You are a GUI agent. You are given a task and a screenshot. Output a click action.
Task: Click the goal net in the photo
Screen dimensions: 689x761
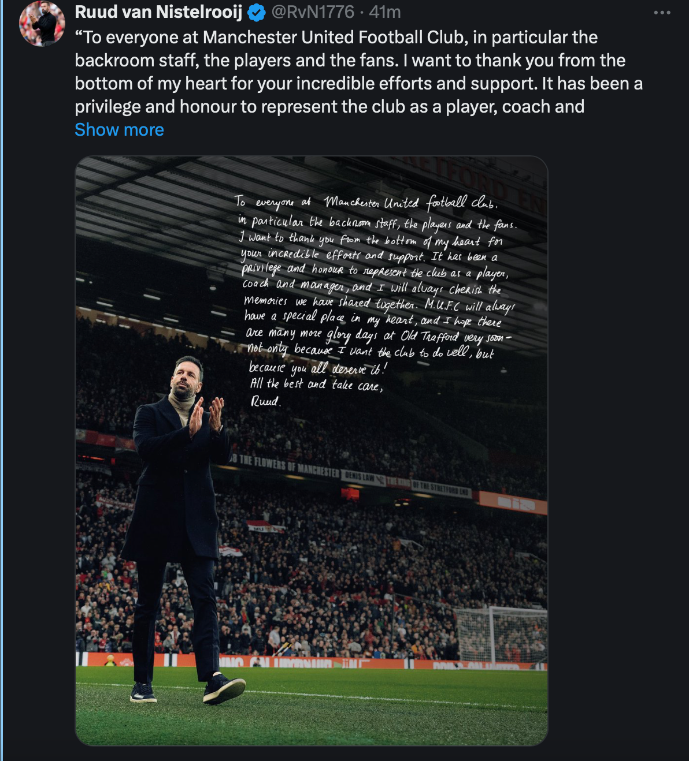(501, 635)
